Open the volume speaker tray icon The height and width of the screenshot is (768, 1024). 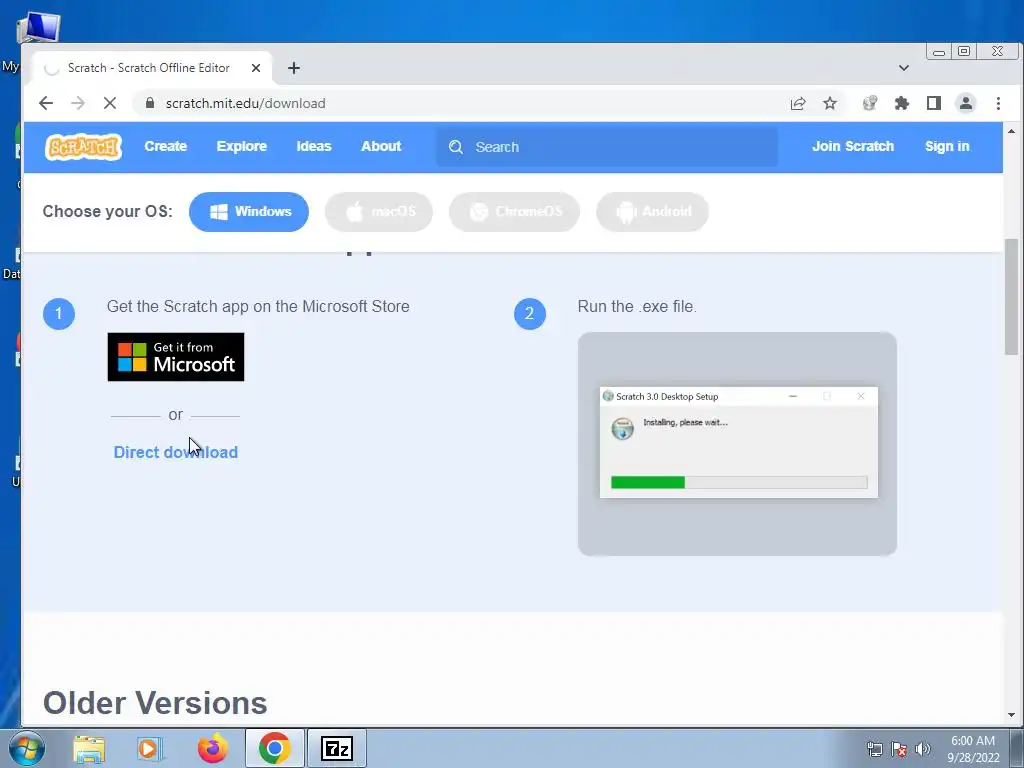(x=923, y=749)
